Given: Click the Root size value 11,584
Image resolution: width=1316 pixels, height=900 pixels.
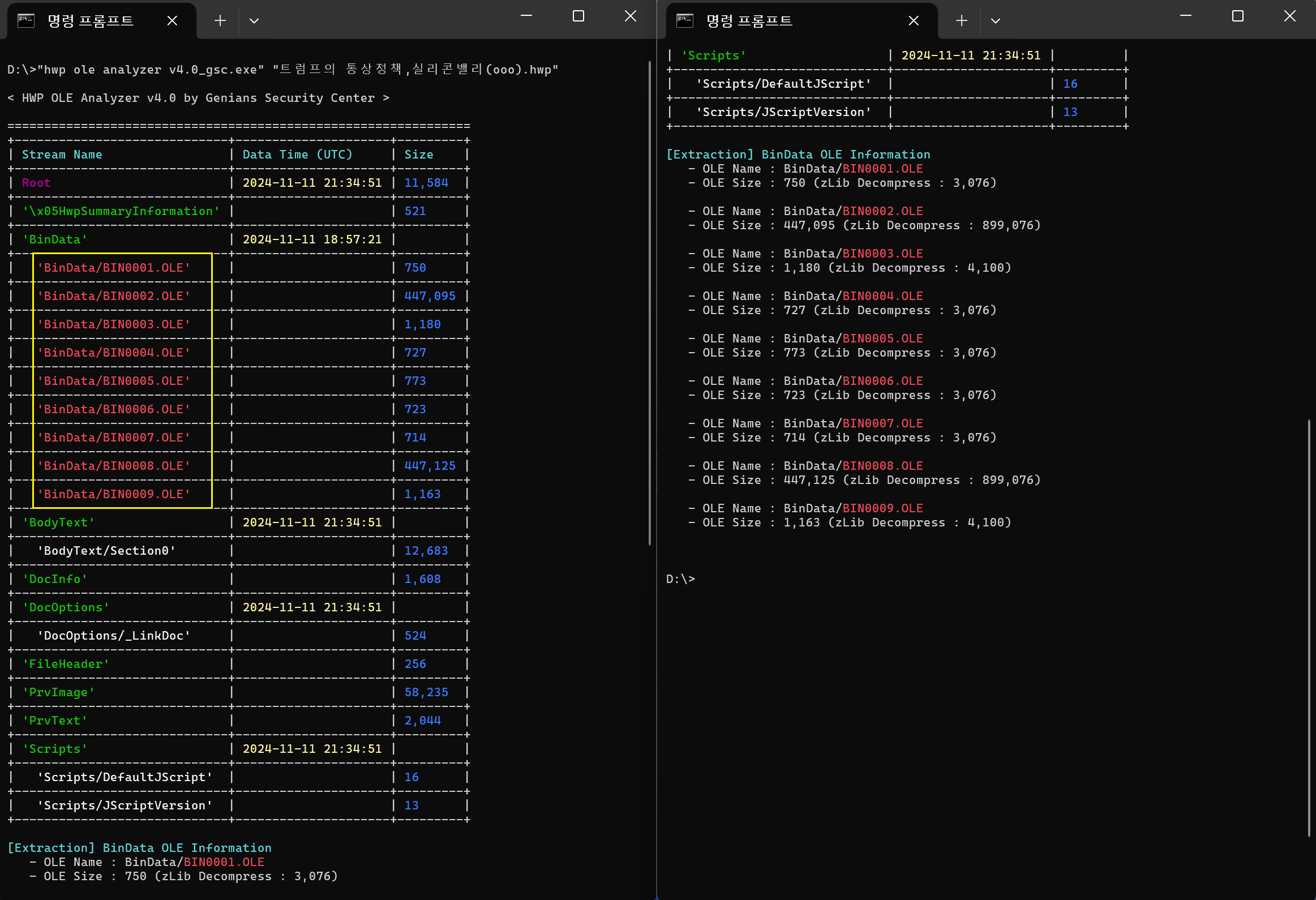Looking at the screenshot, I should point(426,183).
